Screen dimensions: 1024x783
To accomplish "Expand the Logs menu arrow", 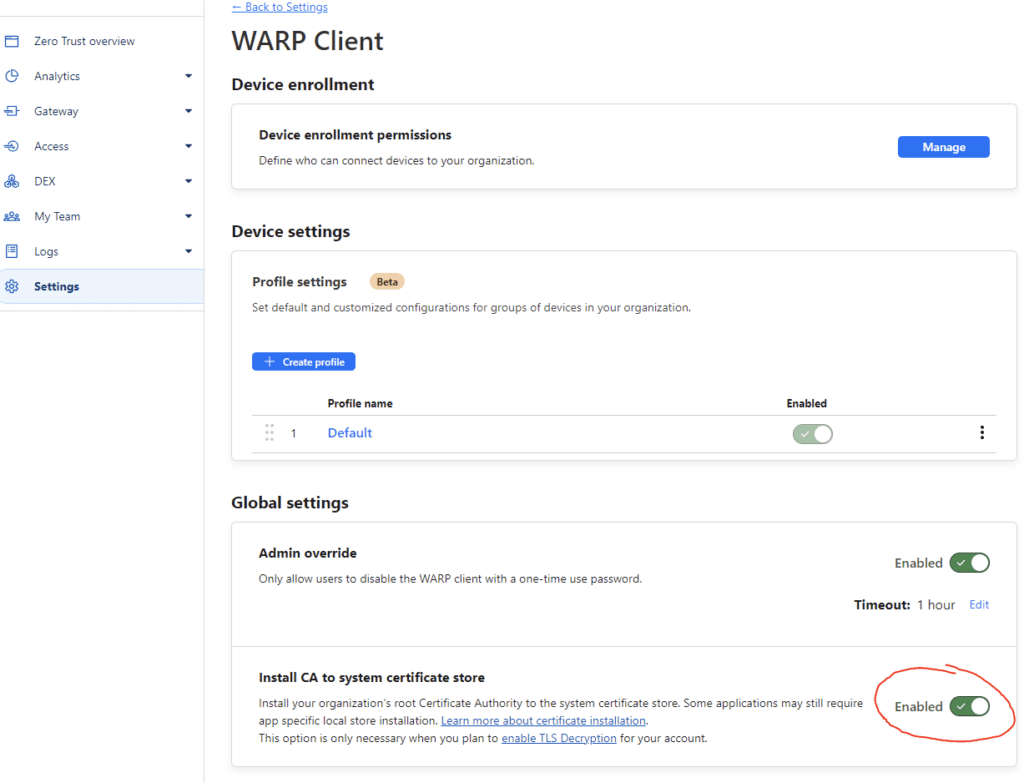I will point(189,251).
